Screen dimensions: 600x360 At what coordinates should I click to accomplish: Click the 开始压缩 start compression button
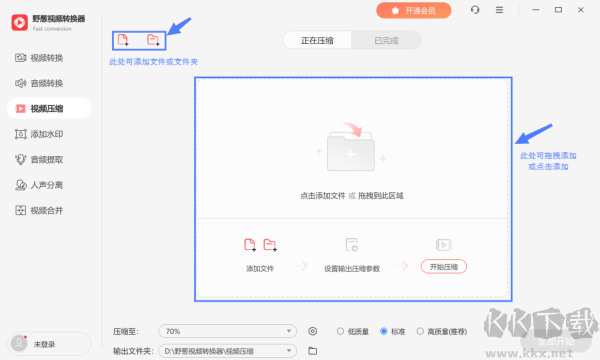(x=443, y=267)
